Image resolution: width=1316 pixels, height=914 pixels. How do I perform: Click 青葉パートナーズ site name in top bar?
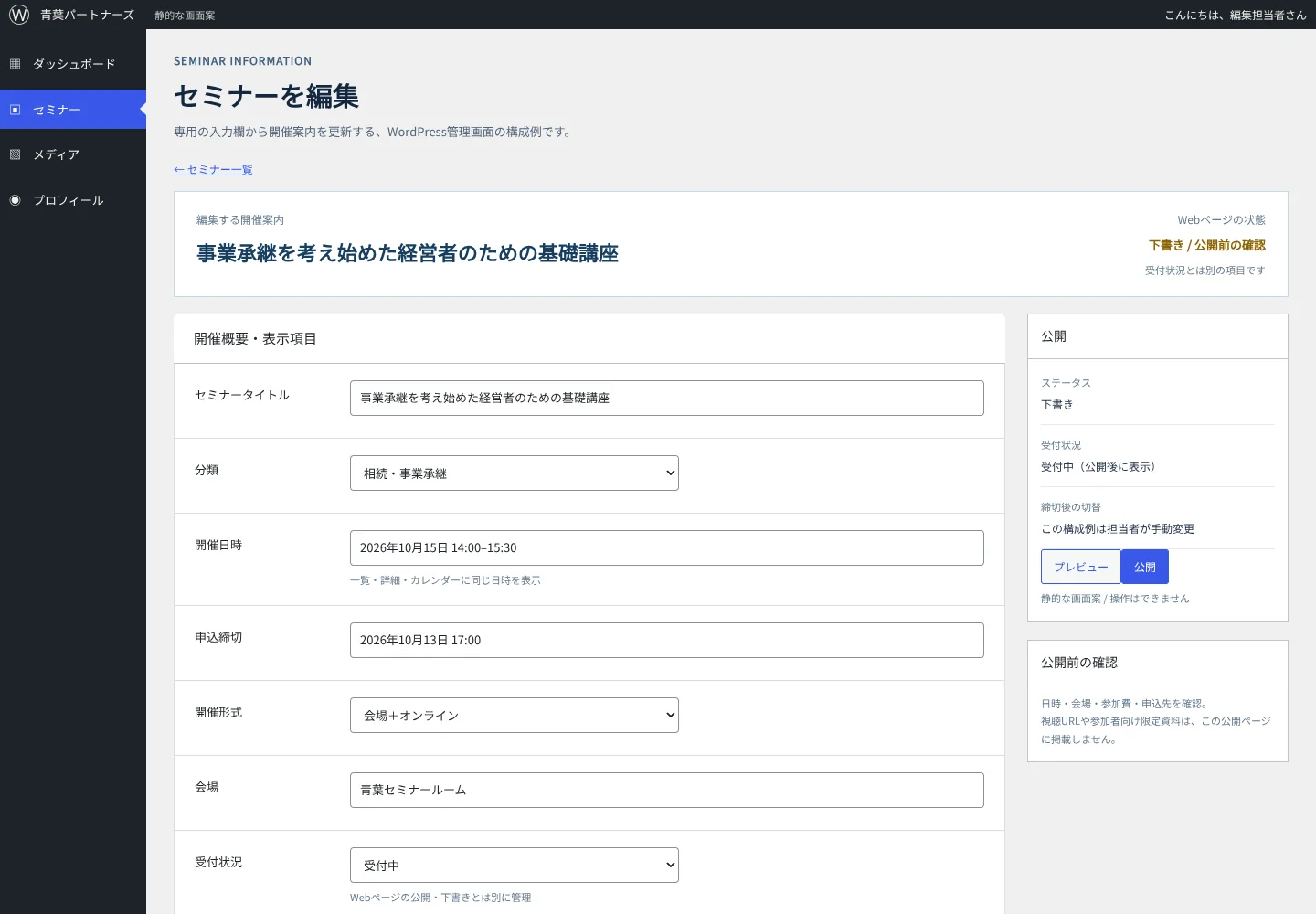click(87, 15)
